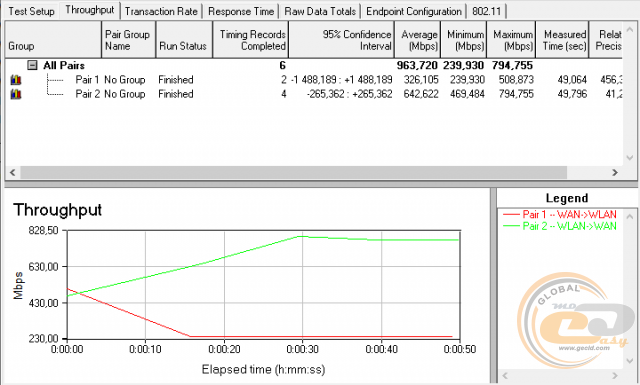Click Pair 1 measured time 49,064
The width and height of the screenshot is (640, 385).
(x=572, y=80)
